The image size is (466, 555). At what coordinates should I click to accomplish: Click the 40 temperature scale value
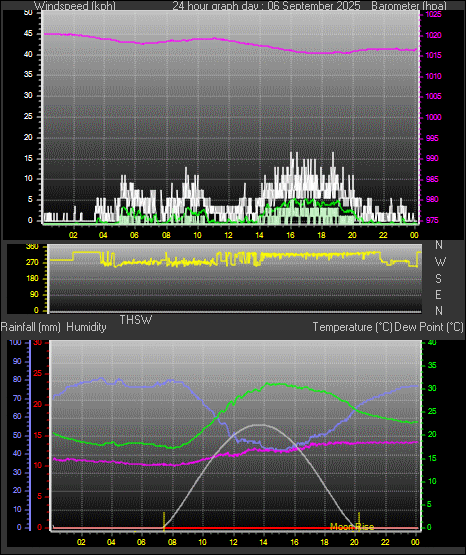[x=432, y=342]
